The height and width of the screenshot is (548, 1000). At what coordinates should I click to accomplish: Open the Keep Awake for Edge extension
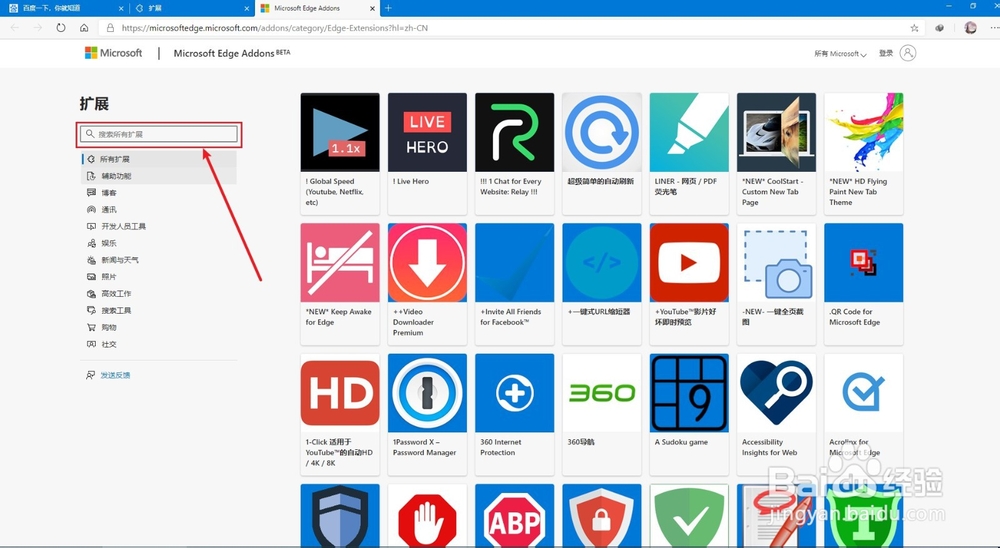340,284
